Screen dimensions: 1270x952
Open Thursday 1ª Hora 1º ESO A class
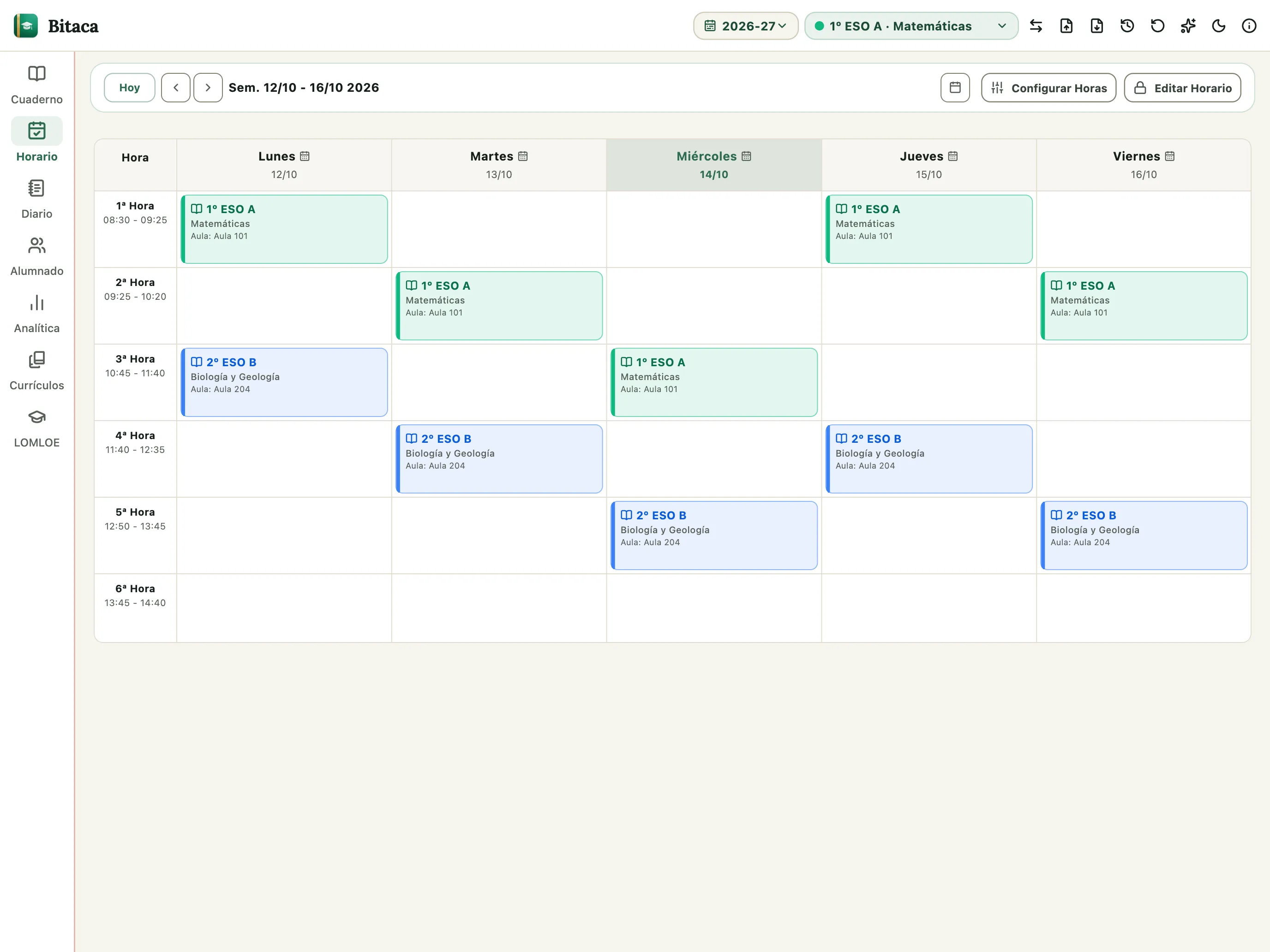pyautogui.click(x=929, y=229)
